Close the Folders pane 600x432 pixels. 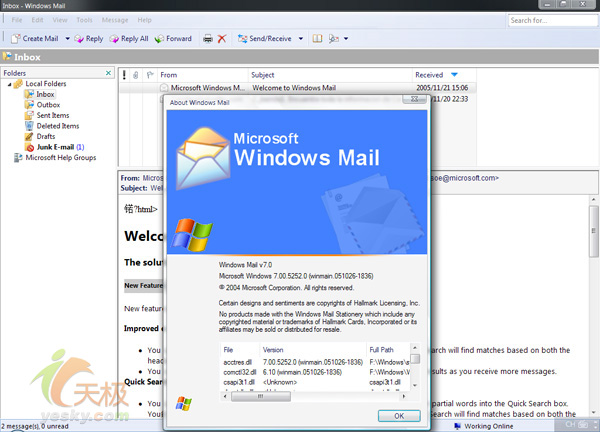(x=108, y=73)
